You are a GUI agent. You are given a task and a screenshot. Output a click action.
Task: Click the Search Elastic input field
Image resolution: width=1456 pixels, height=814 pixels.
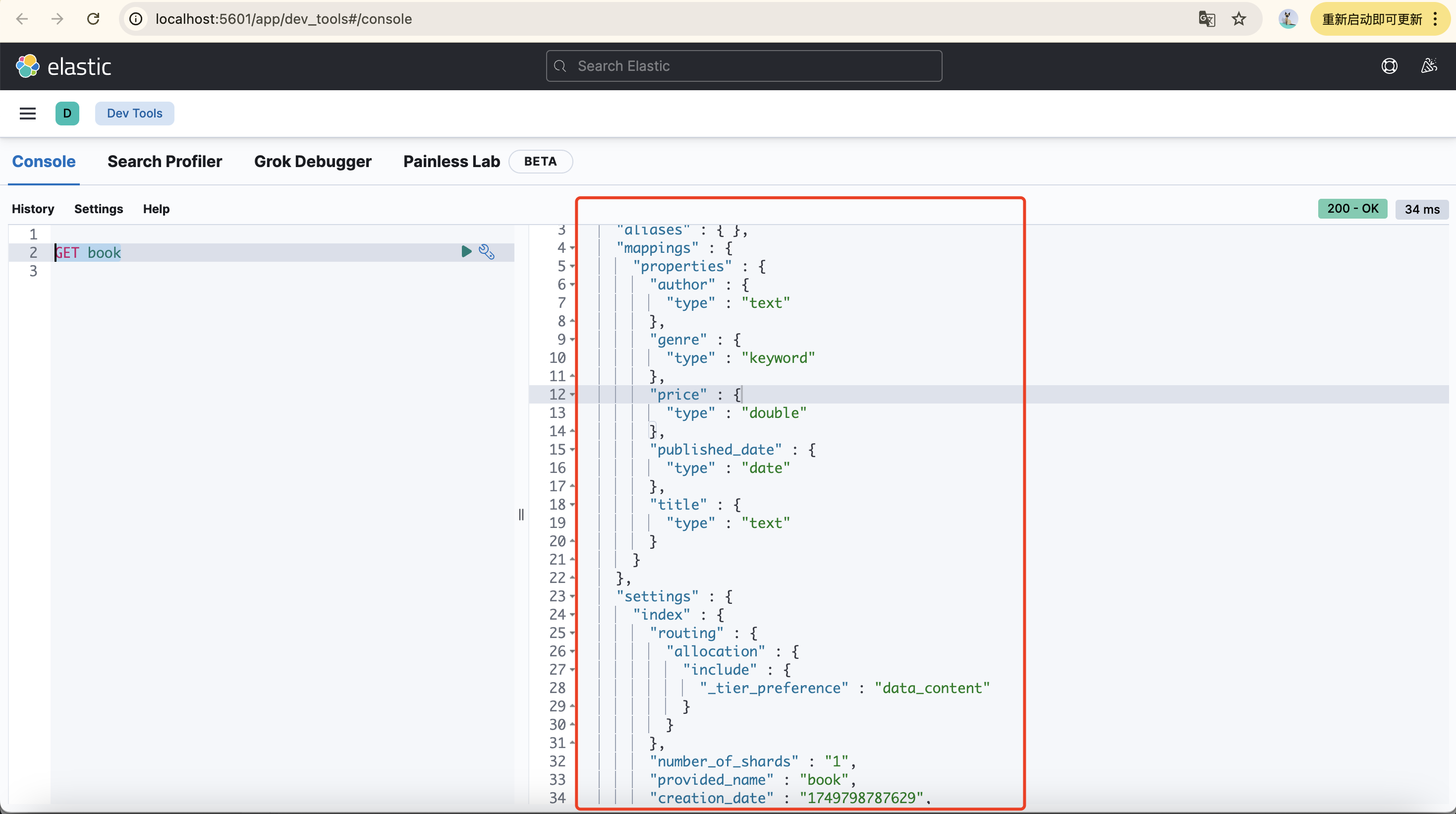click(744, 66)
